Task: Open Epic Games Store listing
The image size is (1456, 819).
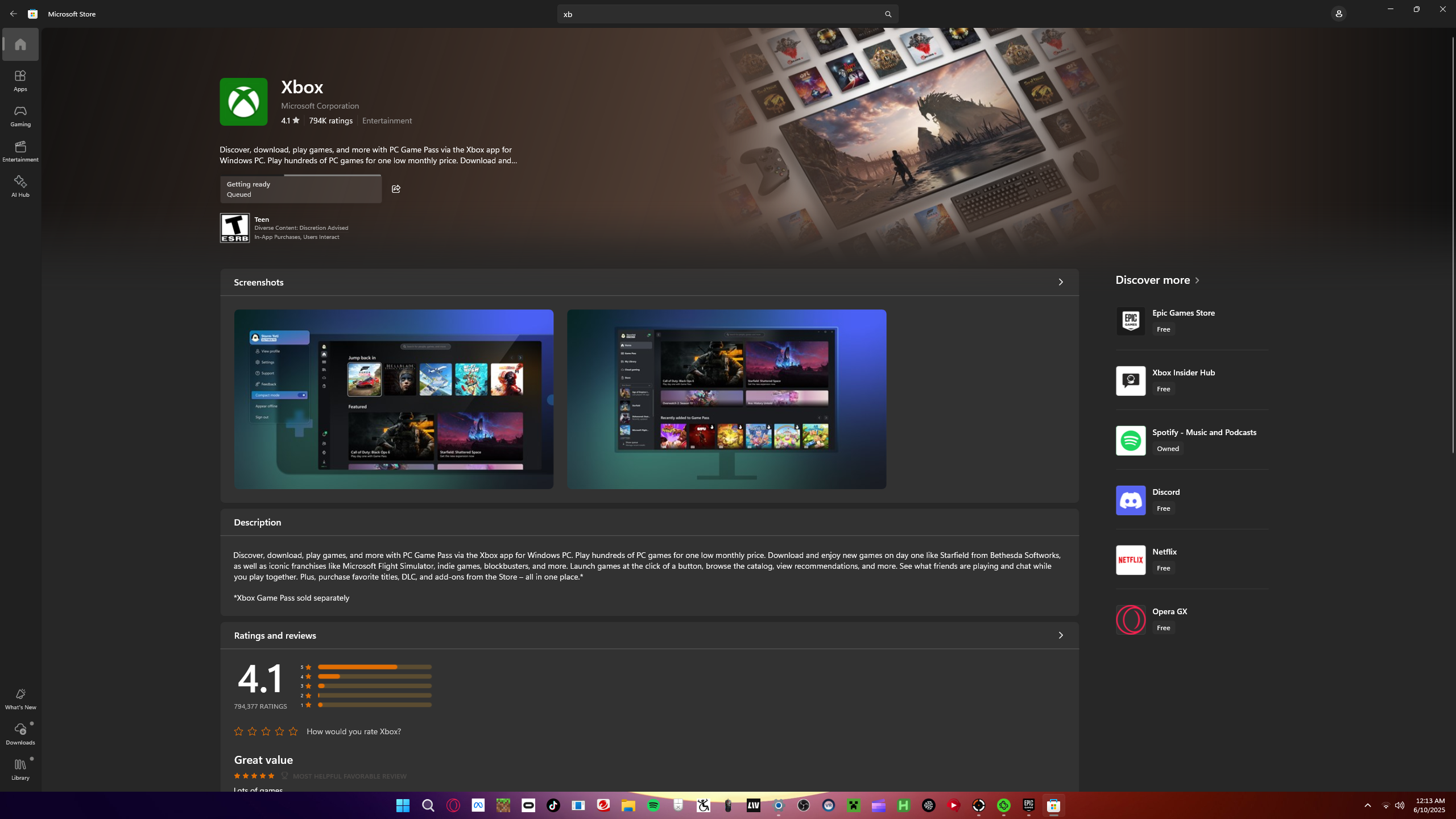Action: click(1183, 313)
